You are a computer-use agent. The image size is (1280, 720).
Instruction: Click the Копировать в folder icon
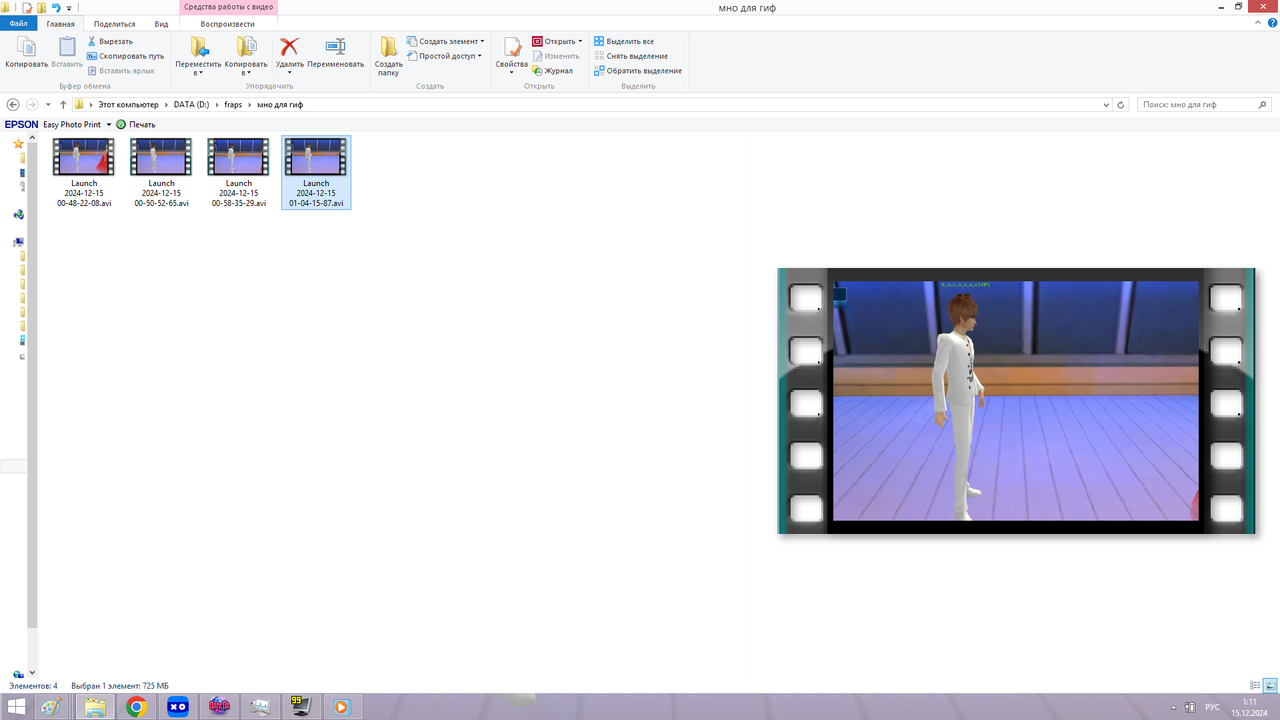pyautogui.click(x=246, y=47)
